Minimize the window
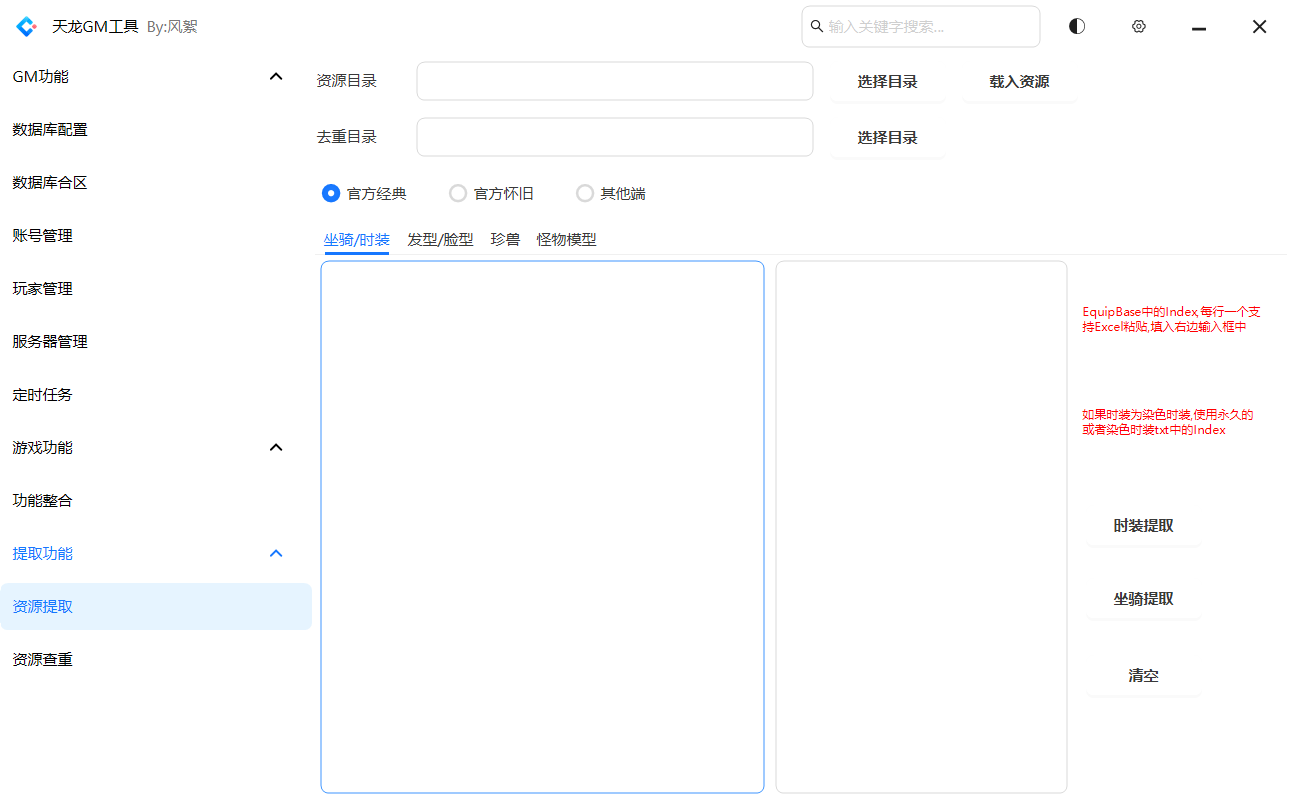Viewport: 1290px width, 802px height. [x=1198, y=27]
